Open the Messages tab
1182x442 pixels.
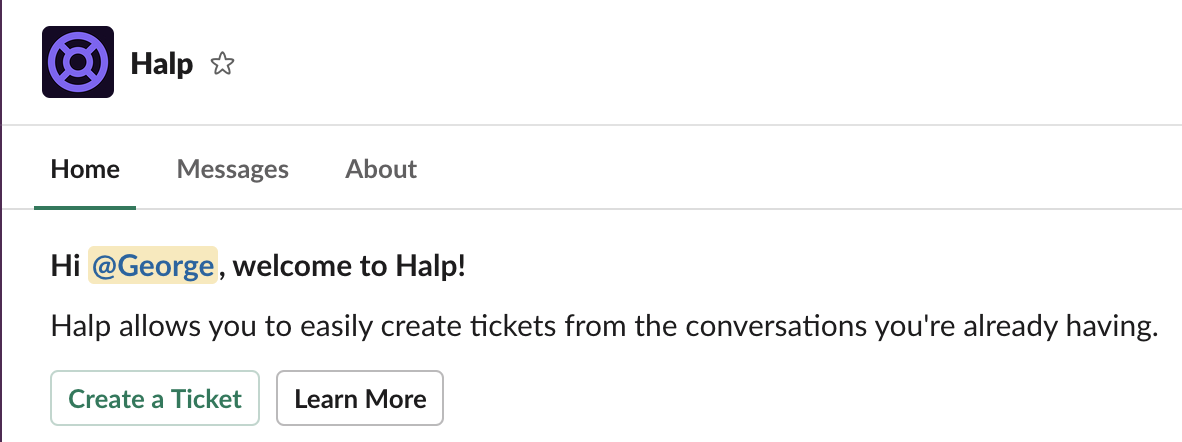click(x=232, y=169)
